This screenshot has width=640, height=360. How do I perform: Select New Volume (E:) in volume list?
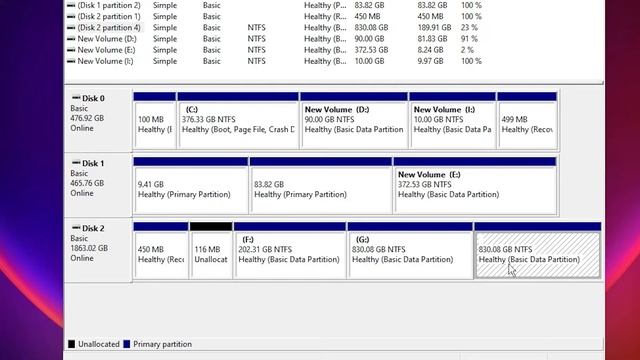[x=107, y=50]
